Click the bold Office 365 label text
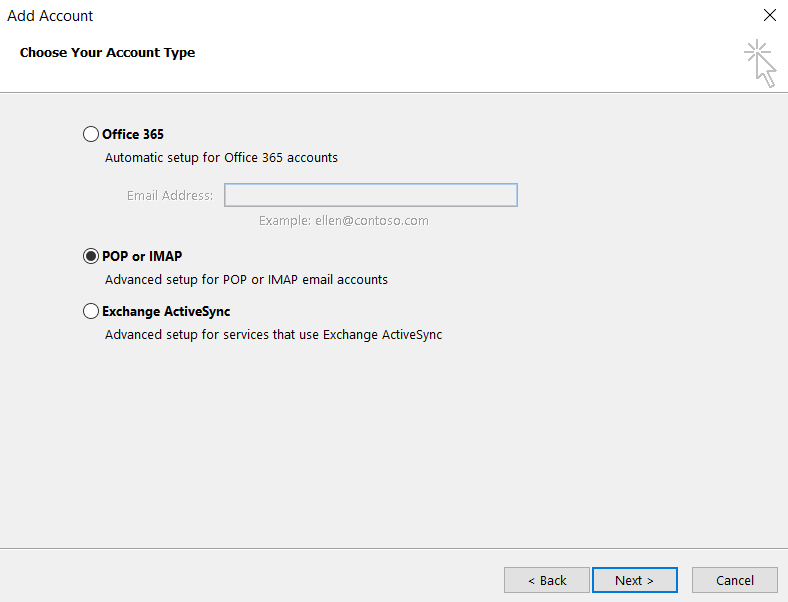This screenshot has width=788, height=602. click(x=133, y=134)
